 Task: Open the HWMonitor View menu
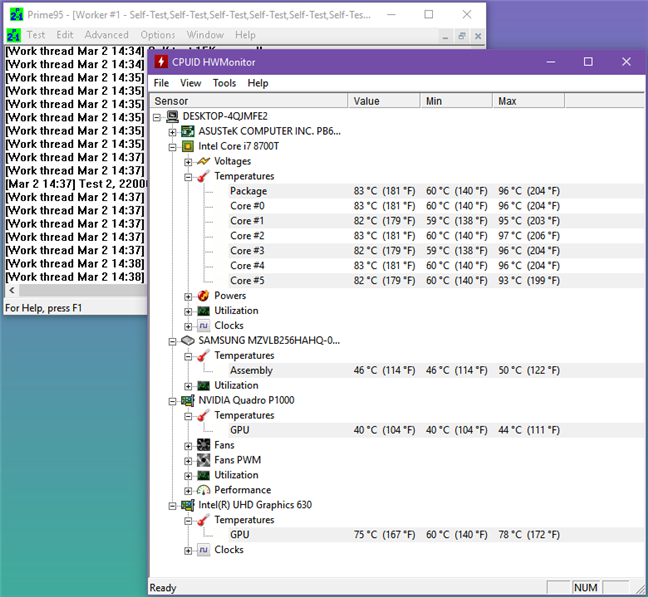point(191,83)
